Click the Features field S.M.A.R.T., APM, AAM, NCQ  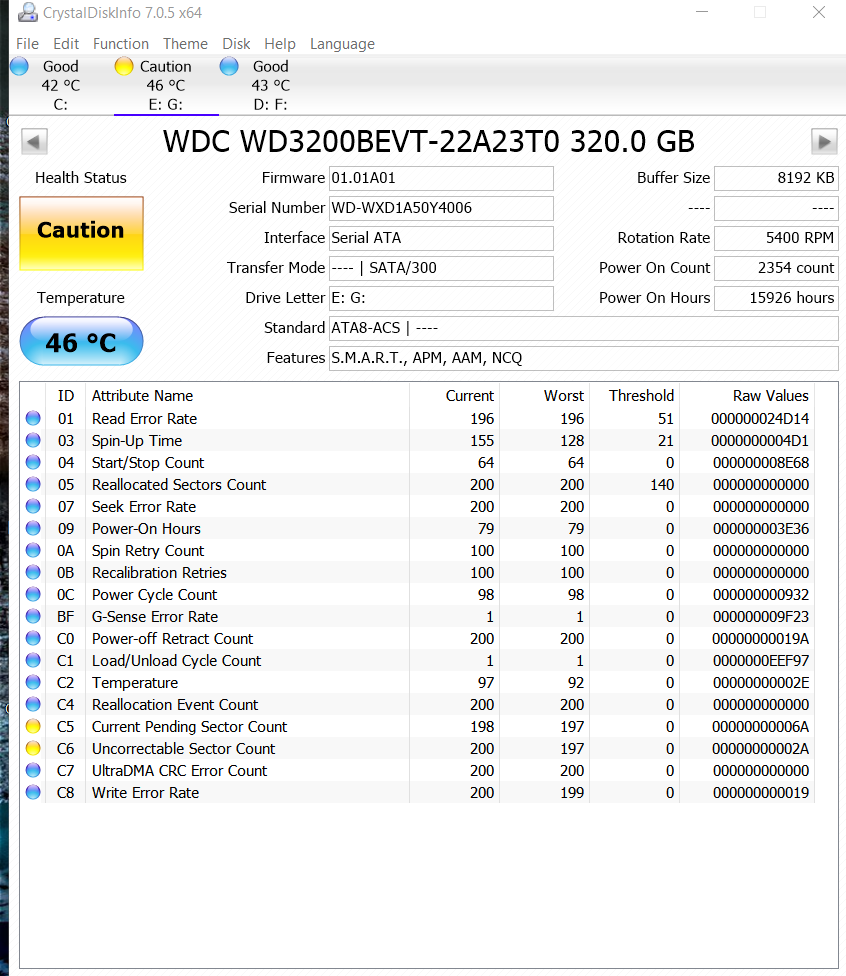(x=583, y=358)
